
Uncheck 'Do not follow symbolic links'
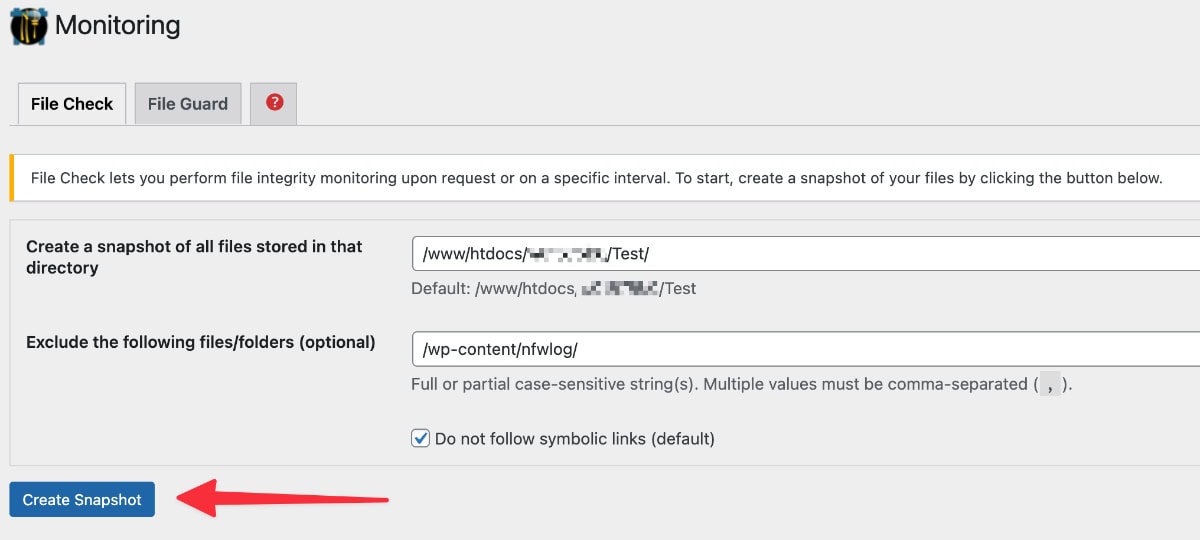click(x=421, y=438)
